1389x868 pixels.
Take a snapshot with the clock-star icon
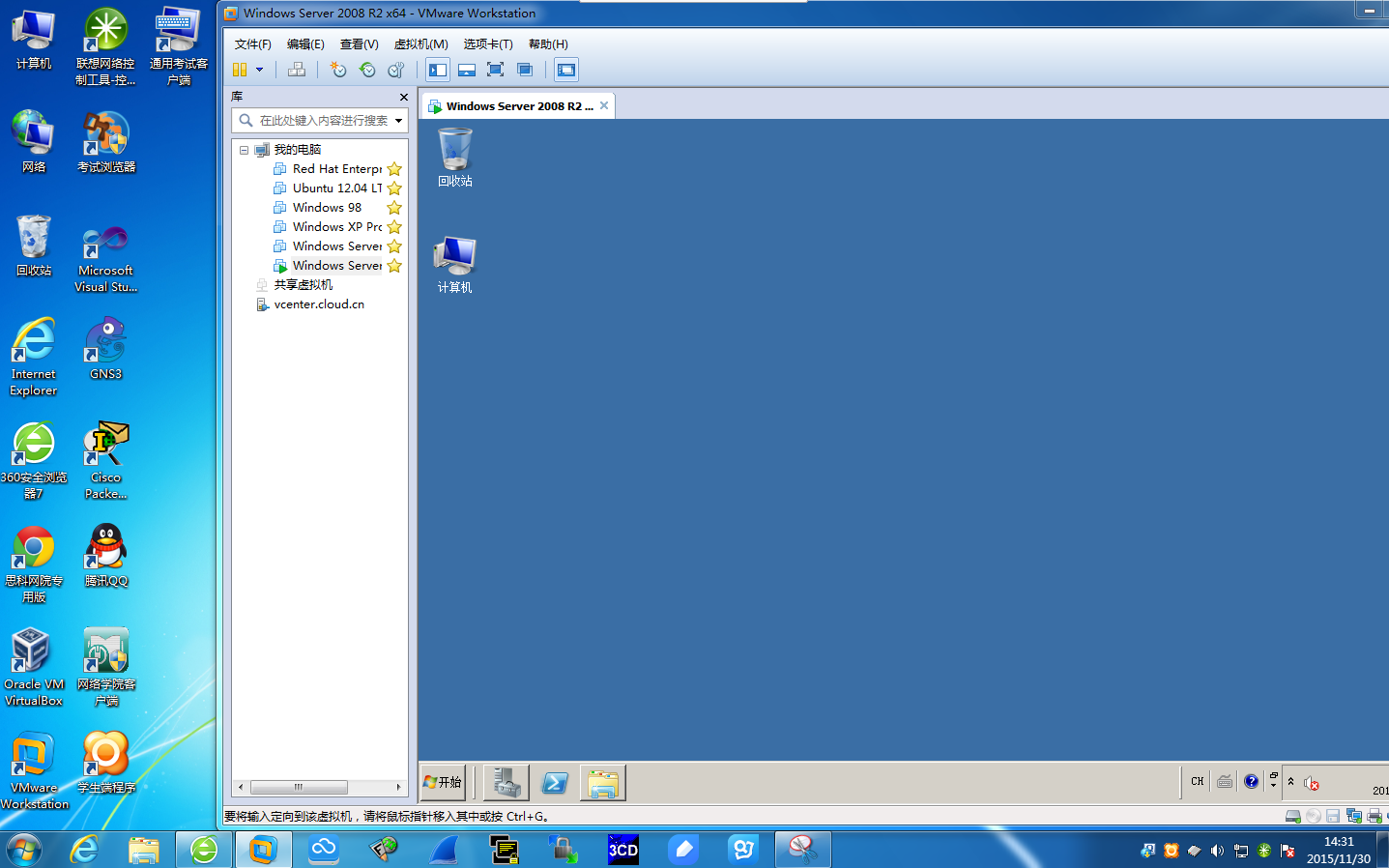(x=337, y=70)
